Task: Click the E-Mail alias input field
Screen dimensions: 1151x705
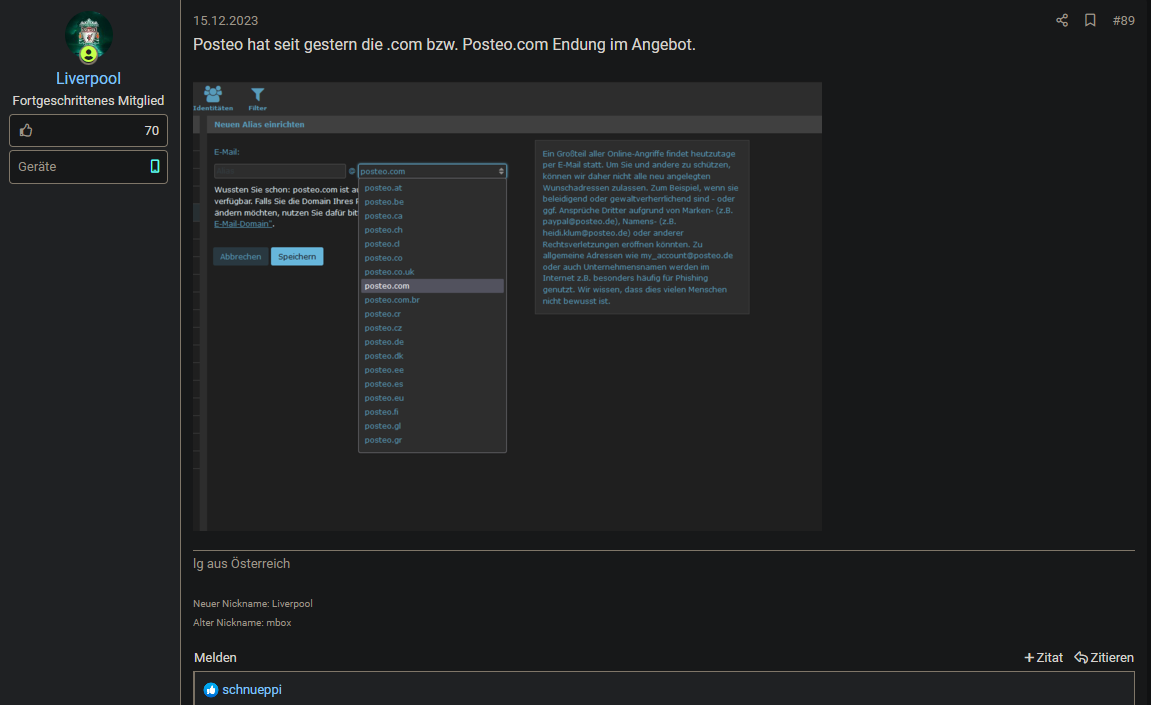Action: [x=280, y=171]
